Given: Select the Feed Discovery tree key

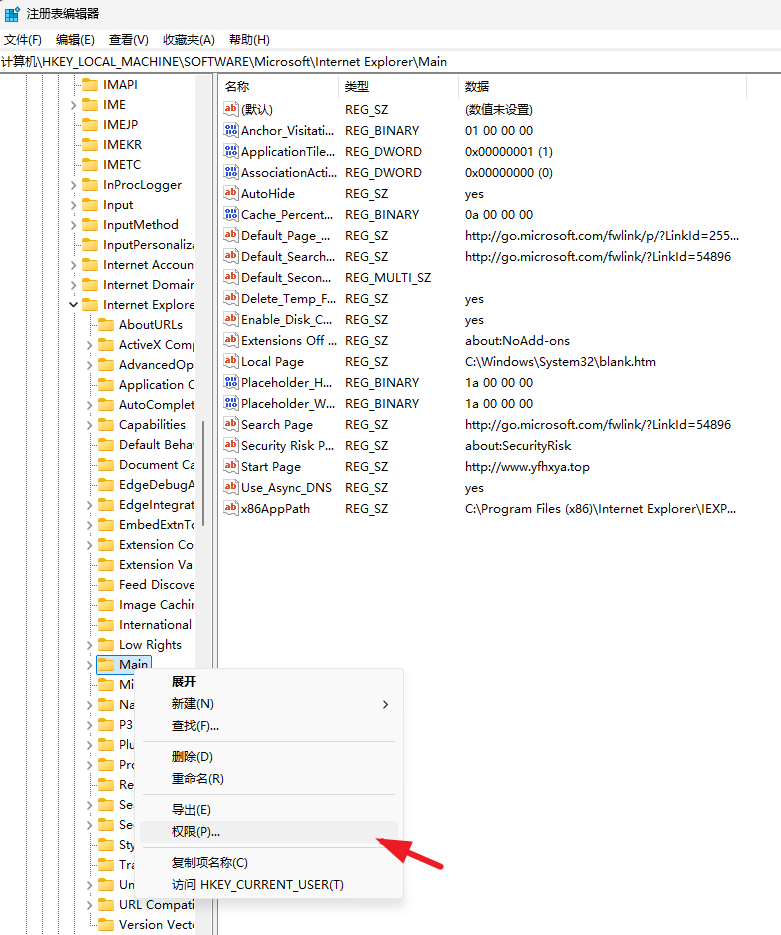Looking at the screenshot, I should [156, 585].
